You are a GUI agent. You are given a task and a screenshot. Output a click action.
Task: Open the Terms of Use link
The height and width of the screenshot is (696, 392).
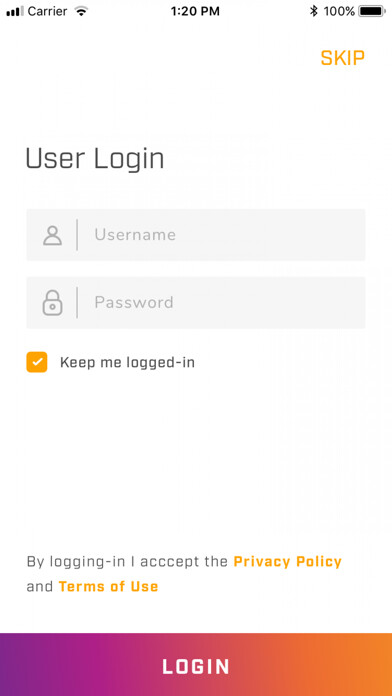tap(108, 586)
